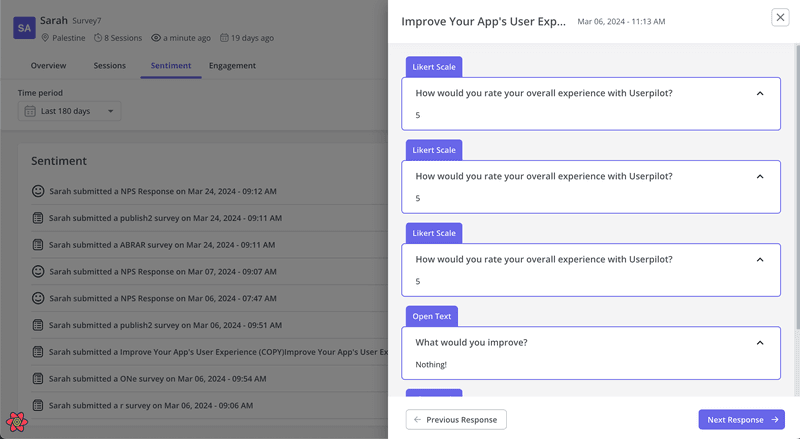Click smiley icon for Mar 07 NPS Response

pos(38,272)
